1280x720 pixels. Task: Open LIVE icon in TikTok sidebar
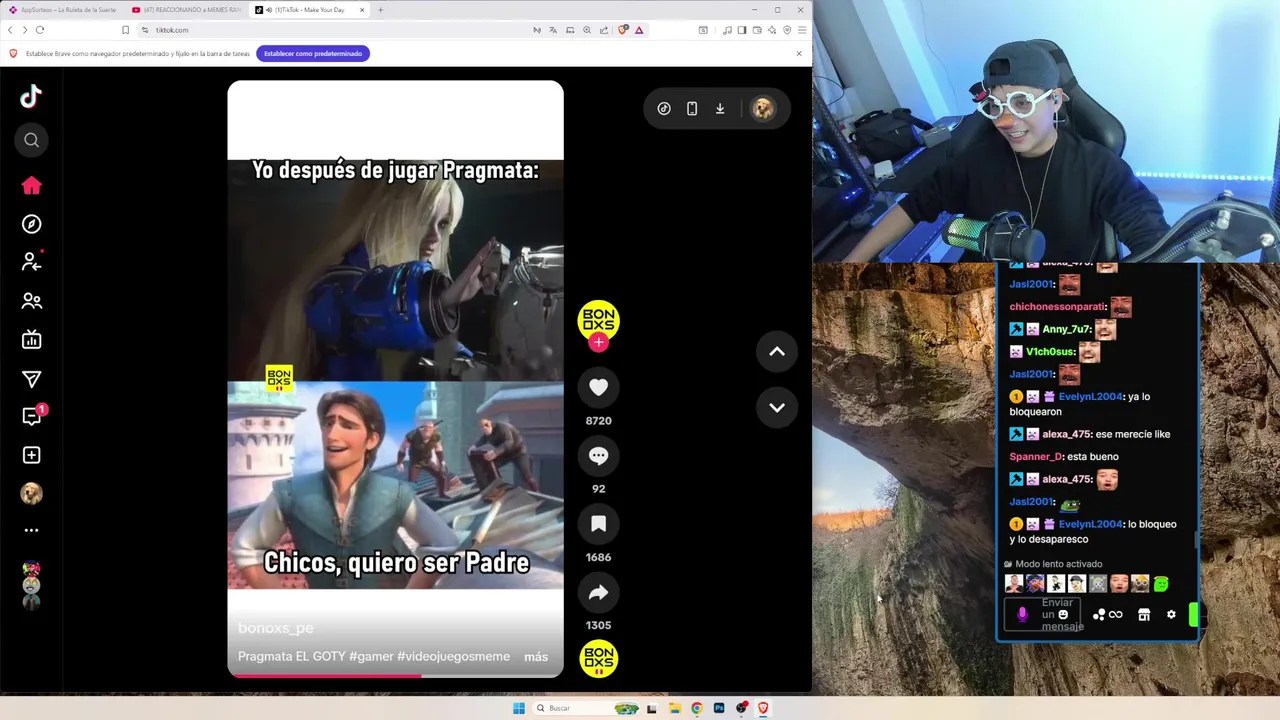(x=31, y=340)
